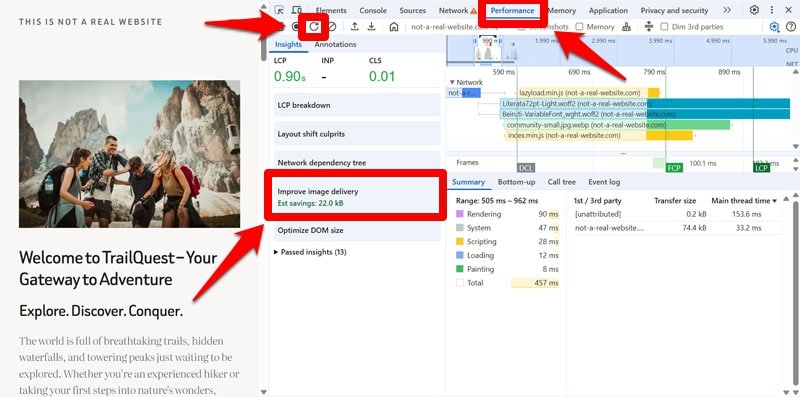The width and height of the screenshot is (800, 397).
Task: Click the FCP timeline marker
Action: [674, 168]
